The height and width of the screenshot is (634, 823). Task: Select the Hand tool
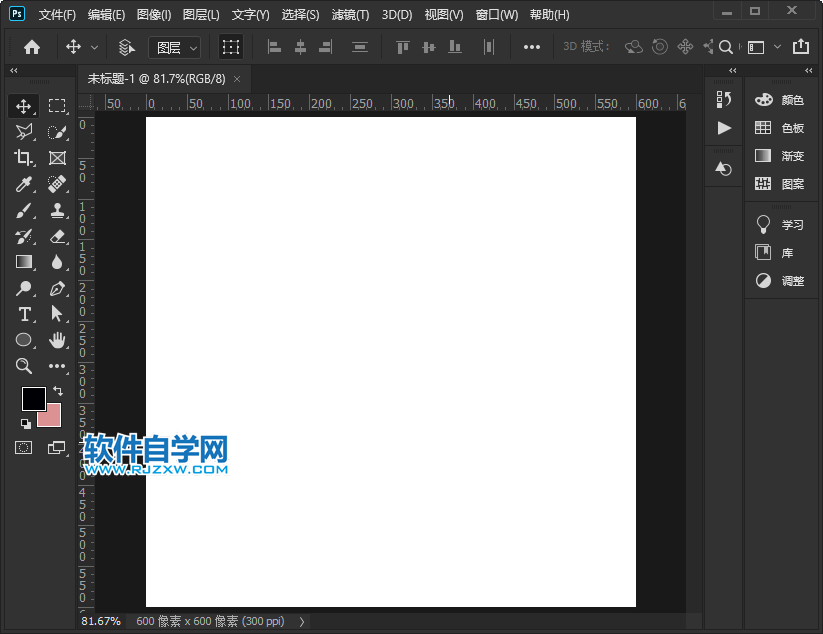[x=57, y=340]
